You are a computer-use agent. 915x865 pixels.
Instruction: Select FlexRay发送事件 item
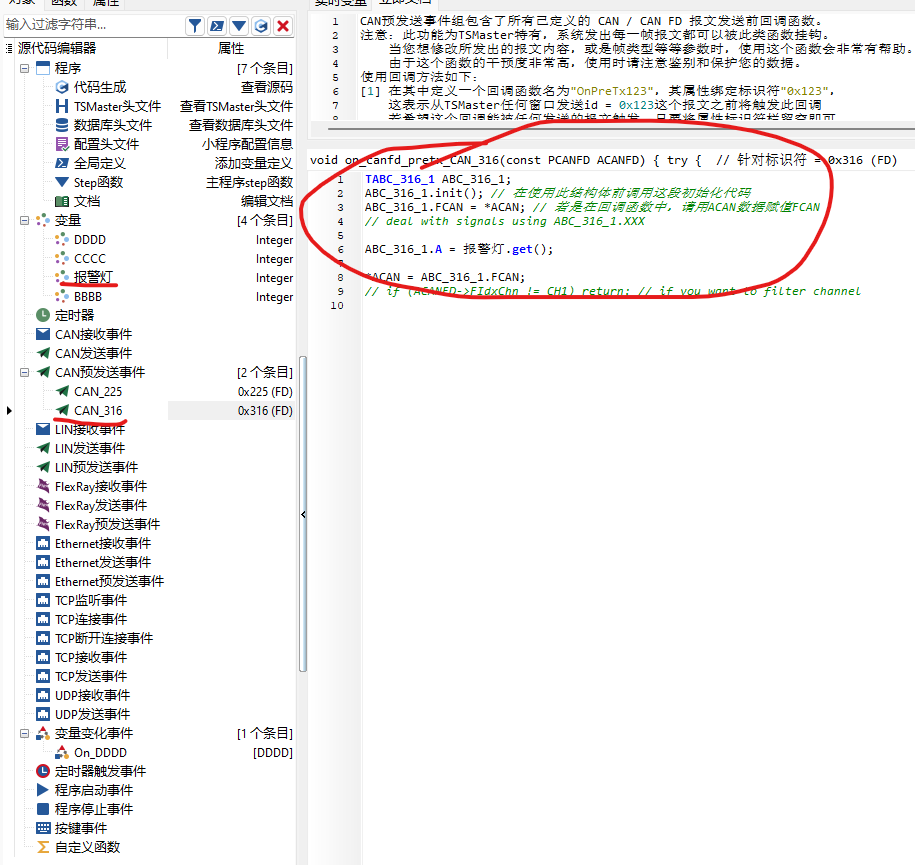[x=101, y=505]
